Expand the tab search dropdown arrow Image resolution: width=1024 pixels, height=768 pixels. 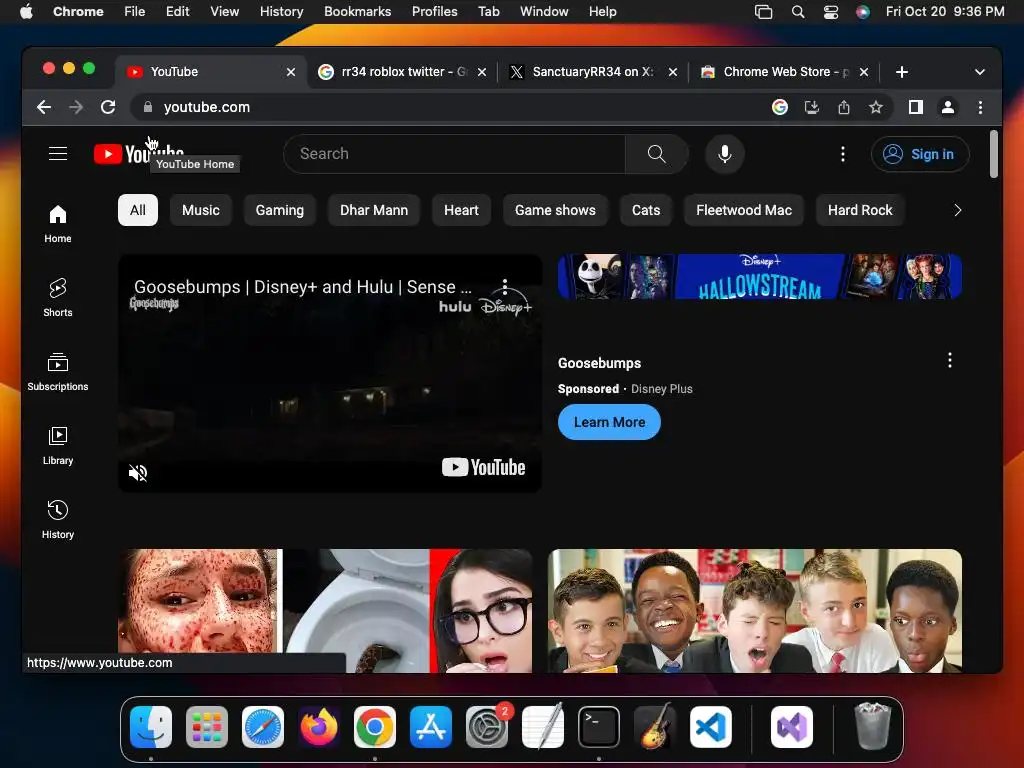pos(979,72)
